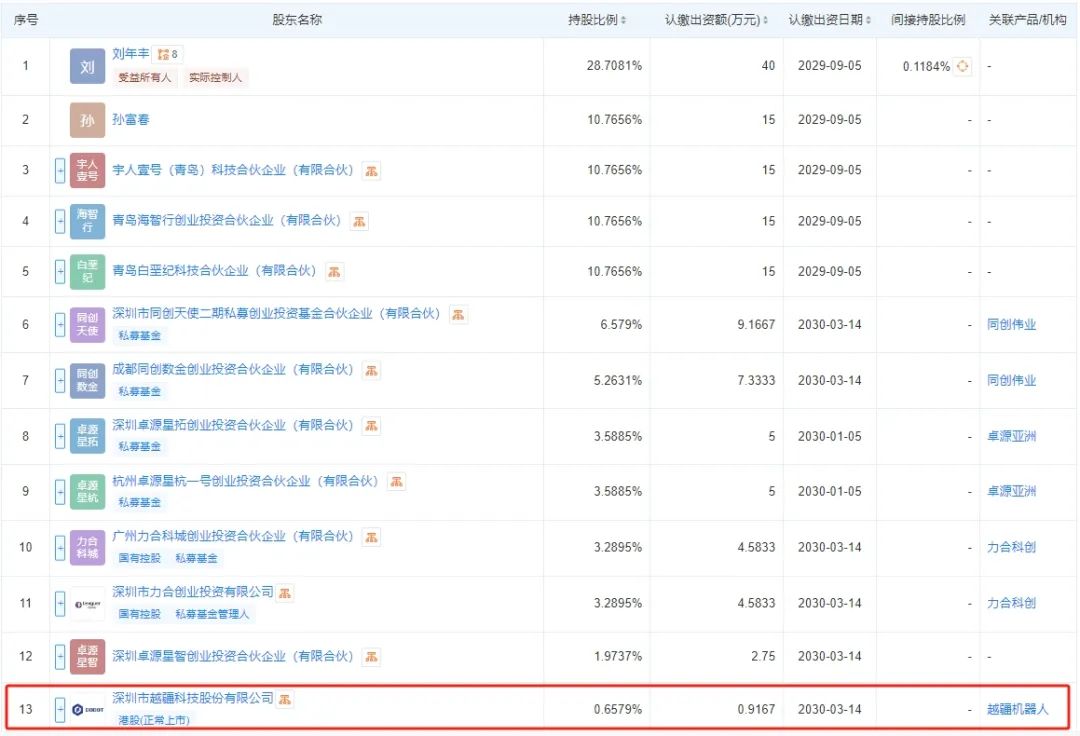Open 卓源亚洲 link in row 8
The image size is (1080, 736).
[x=1011, y=436]
